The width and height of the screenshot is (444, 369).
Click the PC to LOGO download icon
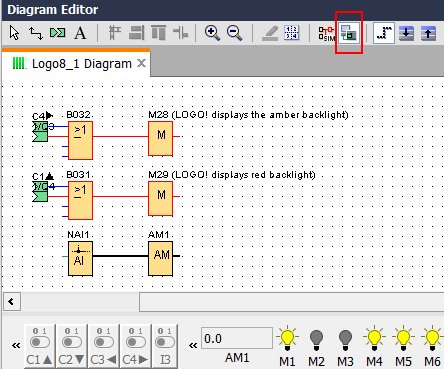[x=406, y=33]
